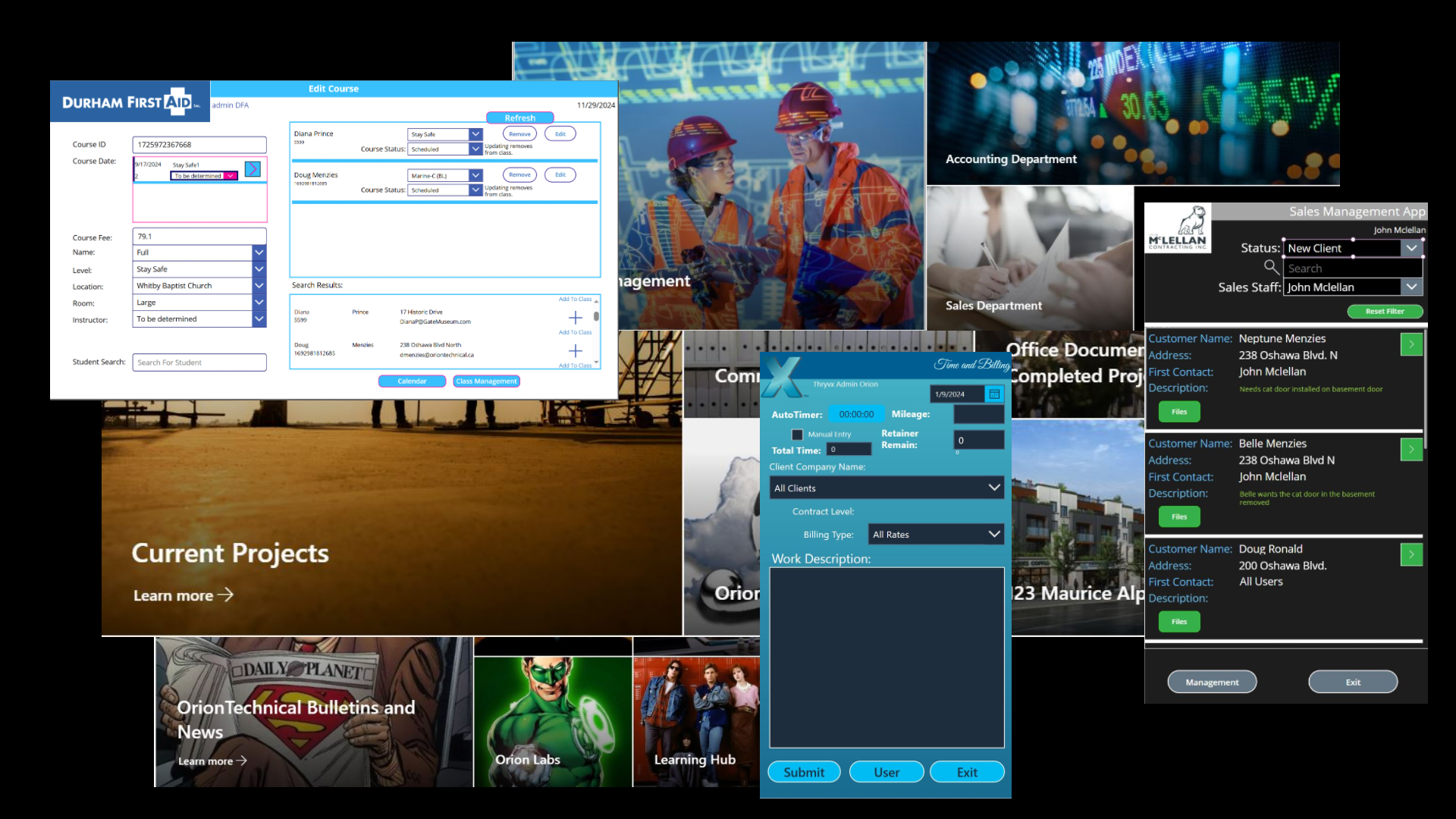
Task: Click the Durham First Aid logo
Action: 129,101
